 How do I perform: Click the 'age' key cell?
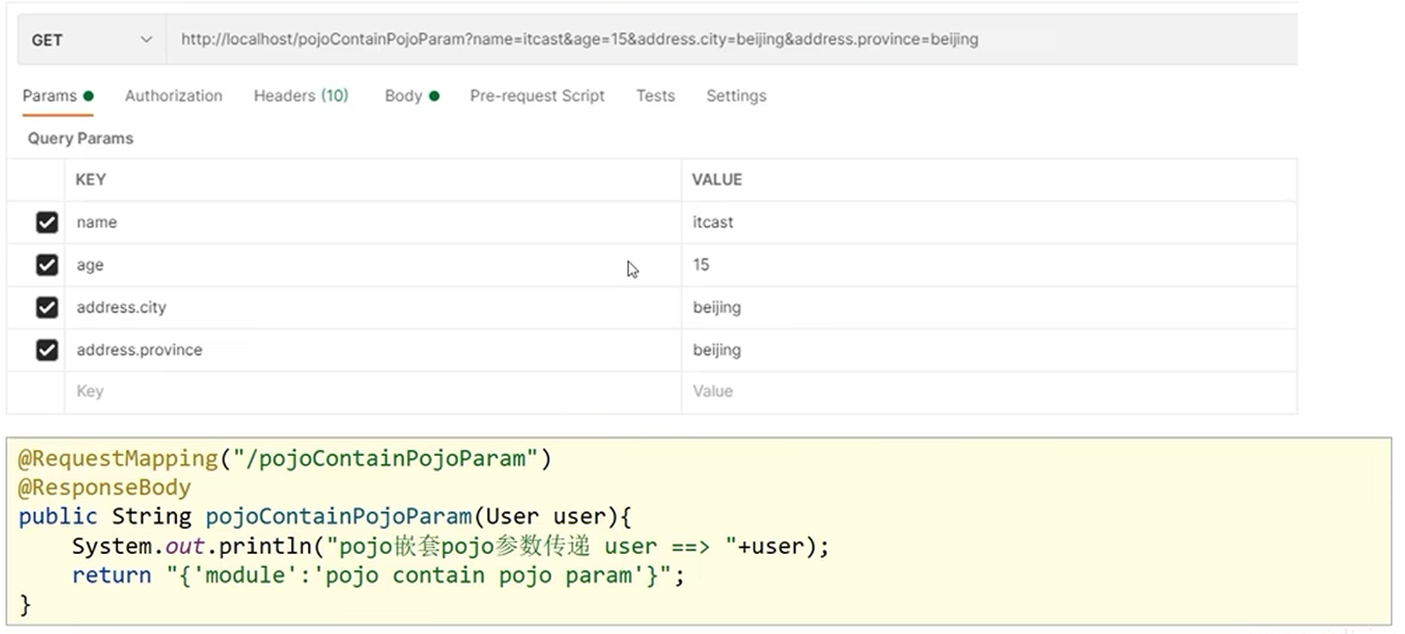[373, 265]
